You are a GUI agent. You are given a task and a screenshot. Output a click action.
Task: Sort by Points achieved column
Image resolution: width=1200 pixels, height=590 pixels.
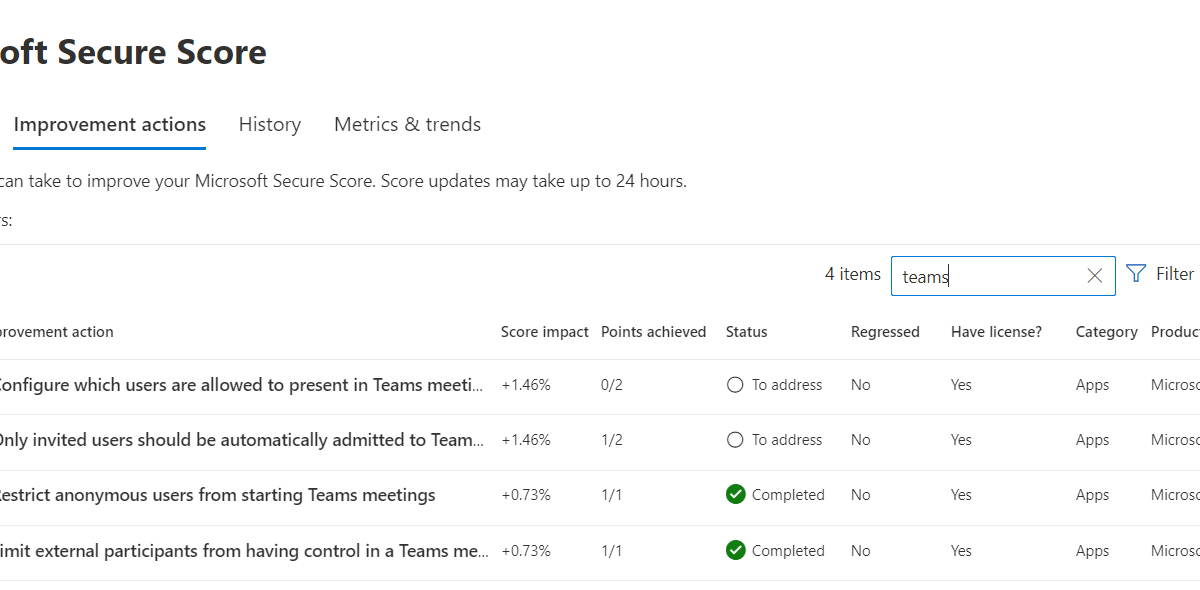click(x=653, y=331)
